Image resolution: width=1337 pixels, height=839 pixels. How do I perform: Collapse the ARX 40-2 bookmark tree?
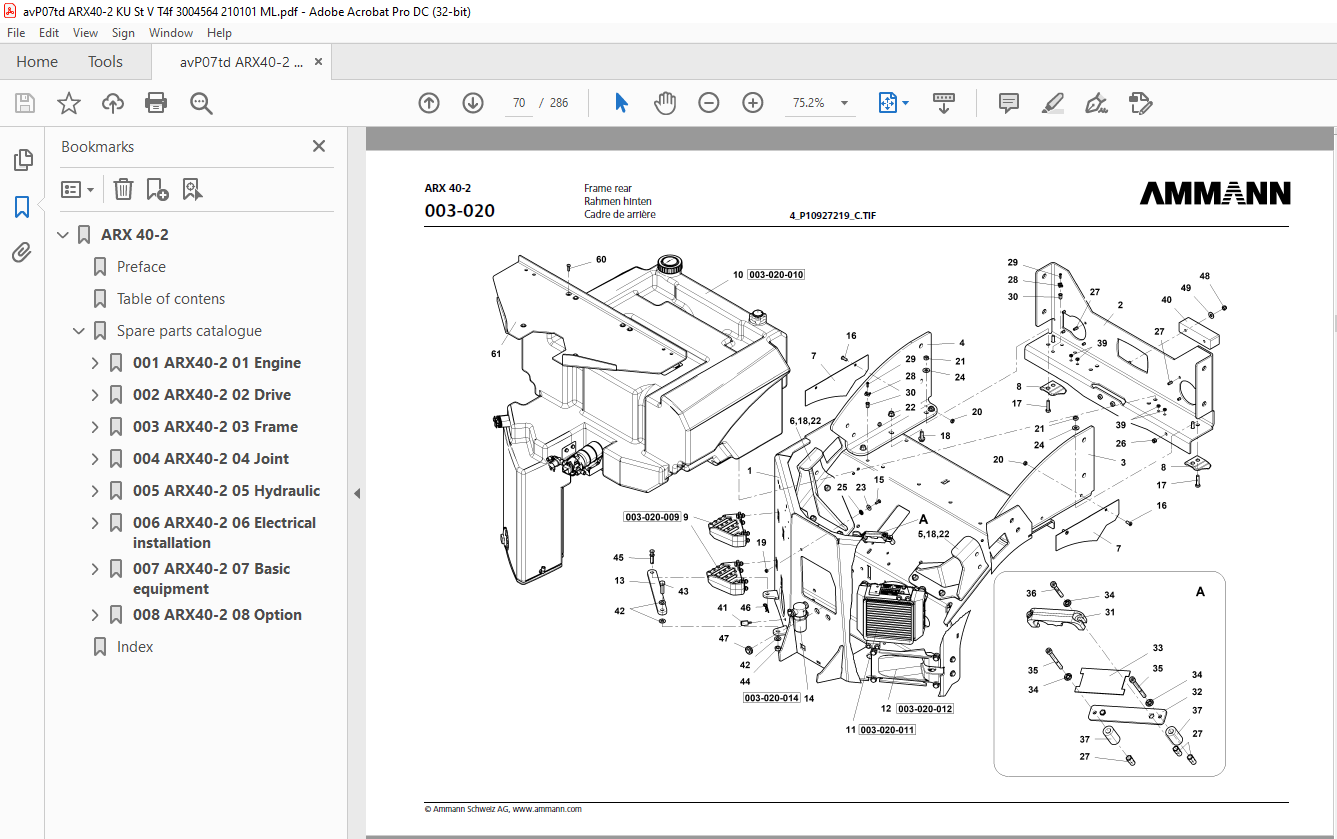[x=63, y=235]
